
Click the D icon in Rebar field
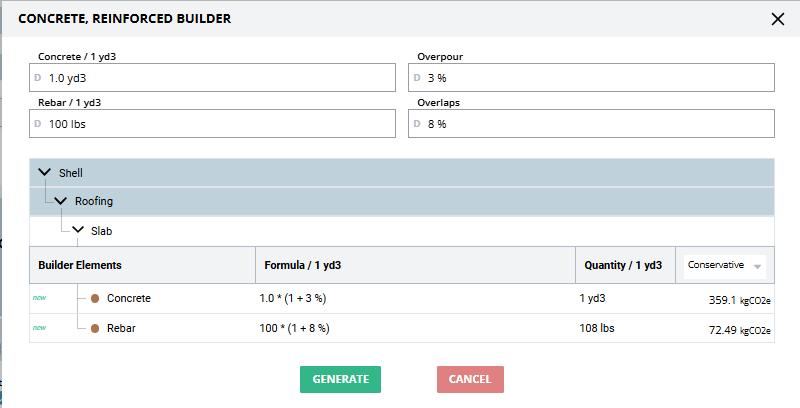click(x=38, y=124)
